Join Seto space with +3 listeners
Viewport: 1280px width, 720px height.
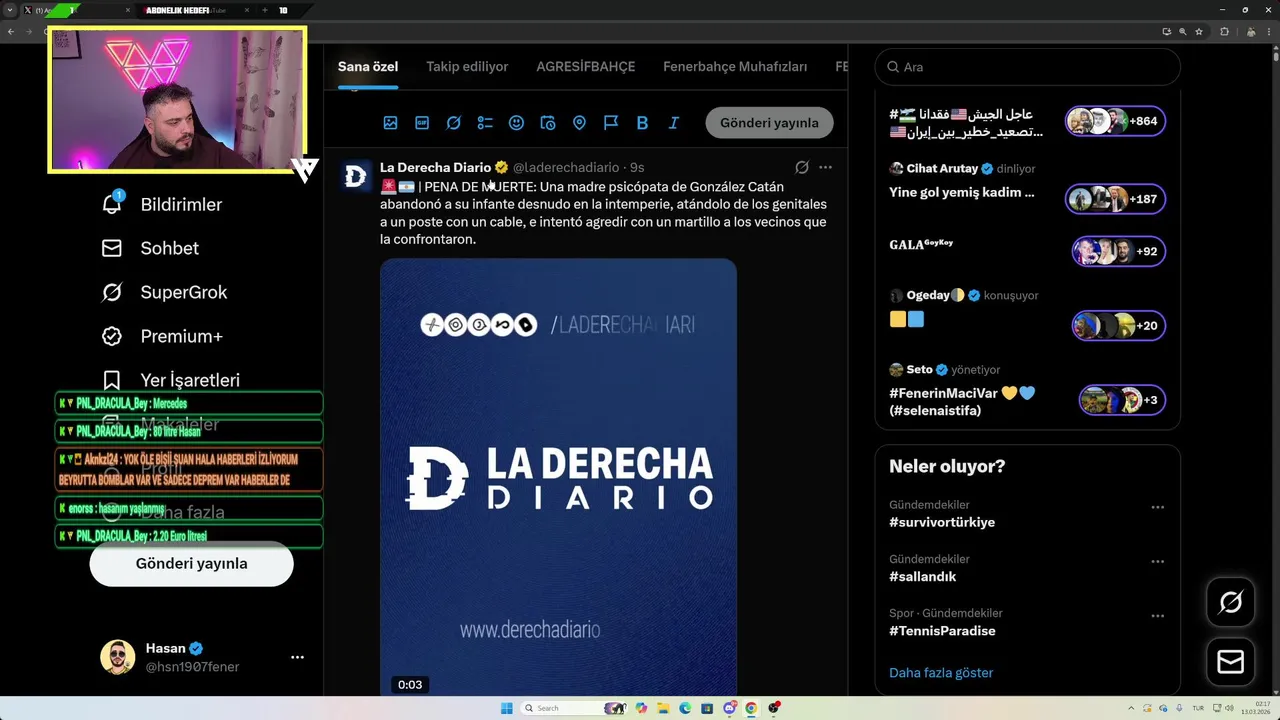point(1122,400)
